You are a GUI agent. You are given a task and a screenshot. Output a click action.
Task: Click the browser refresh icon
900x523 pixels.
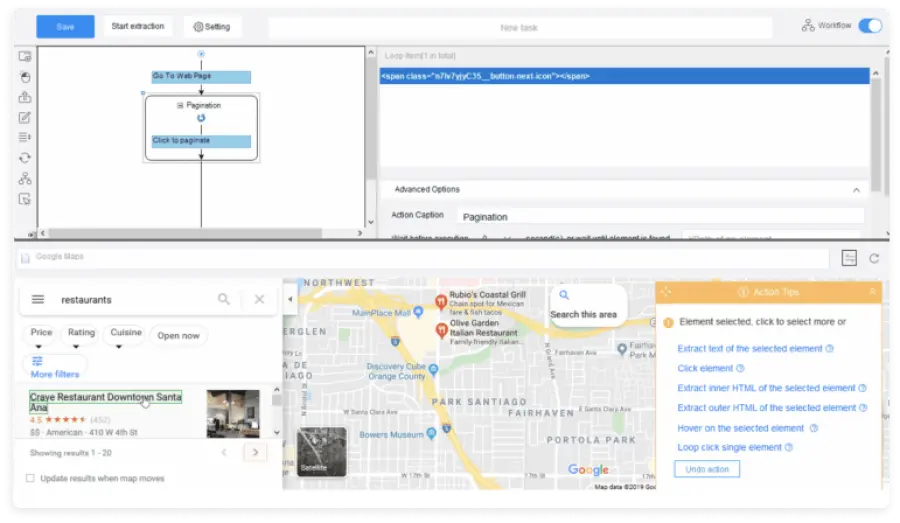pyautogui.click(x=874, y=259)
